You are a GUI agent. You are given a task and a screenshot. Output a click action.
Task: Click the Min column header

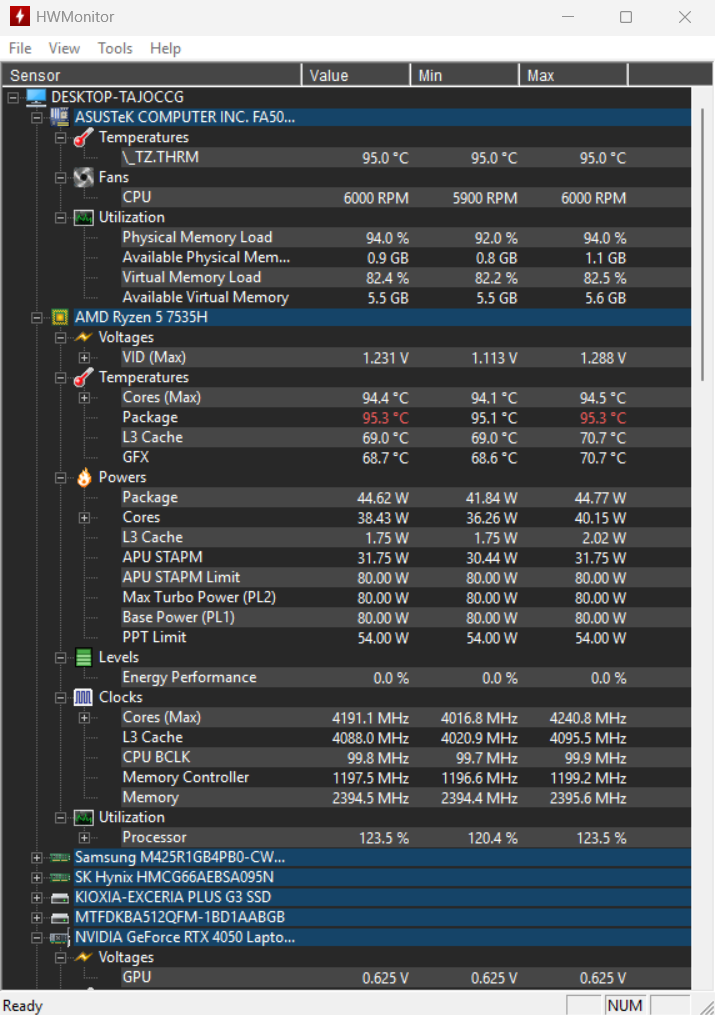465,75
